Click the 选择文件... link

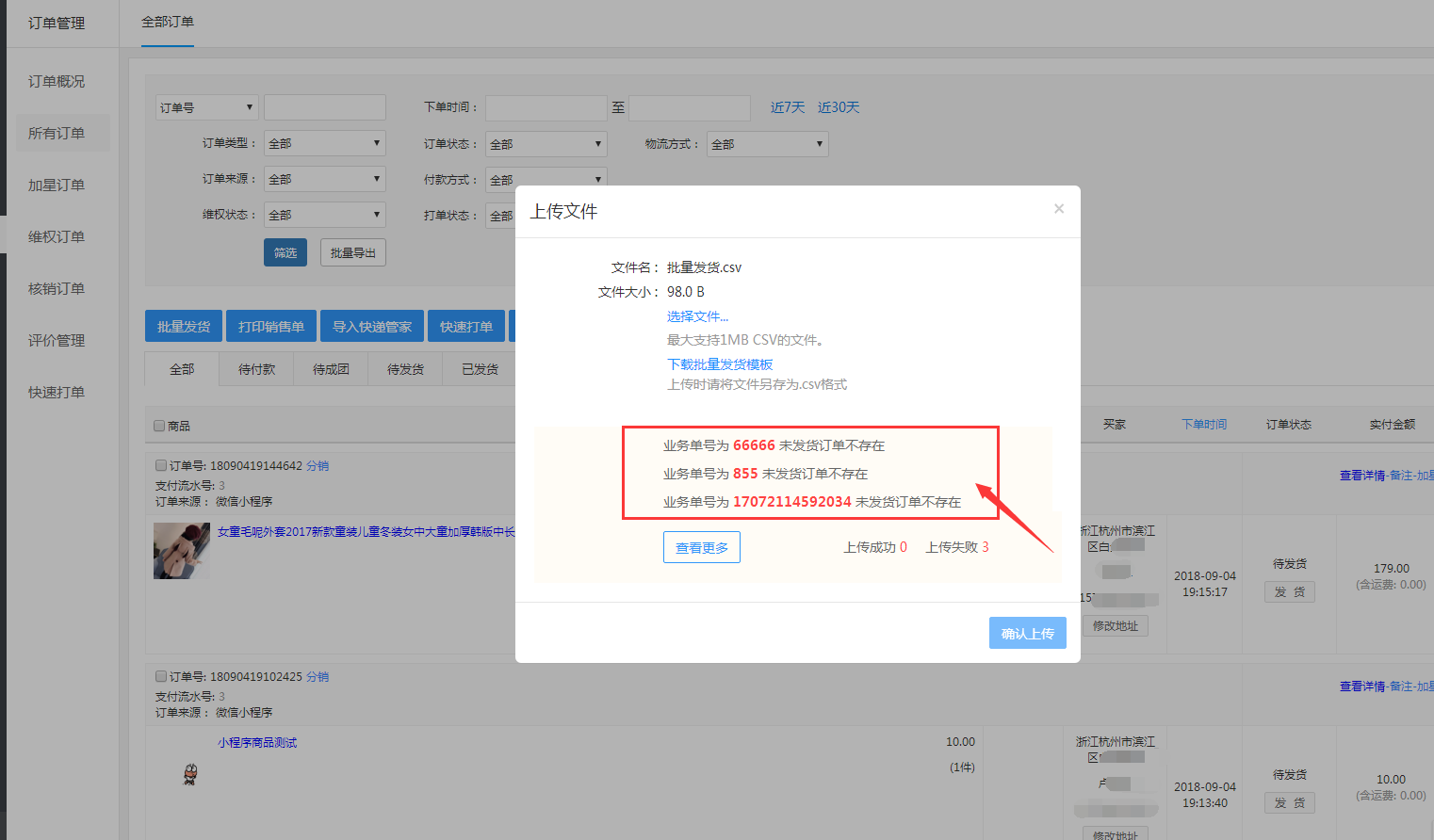[697, 316]
